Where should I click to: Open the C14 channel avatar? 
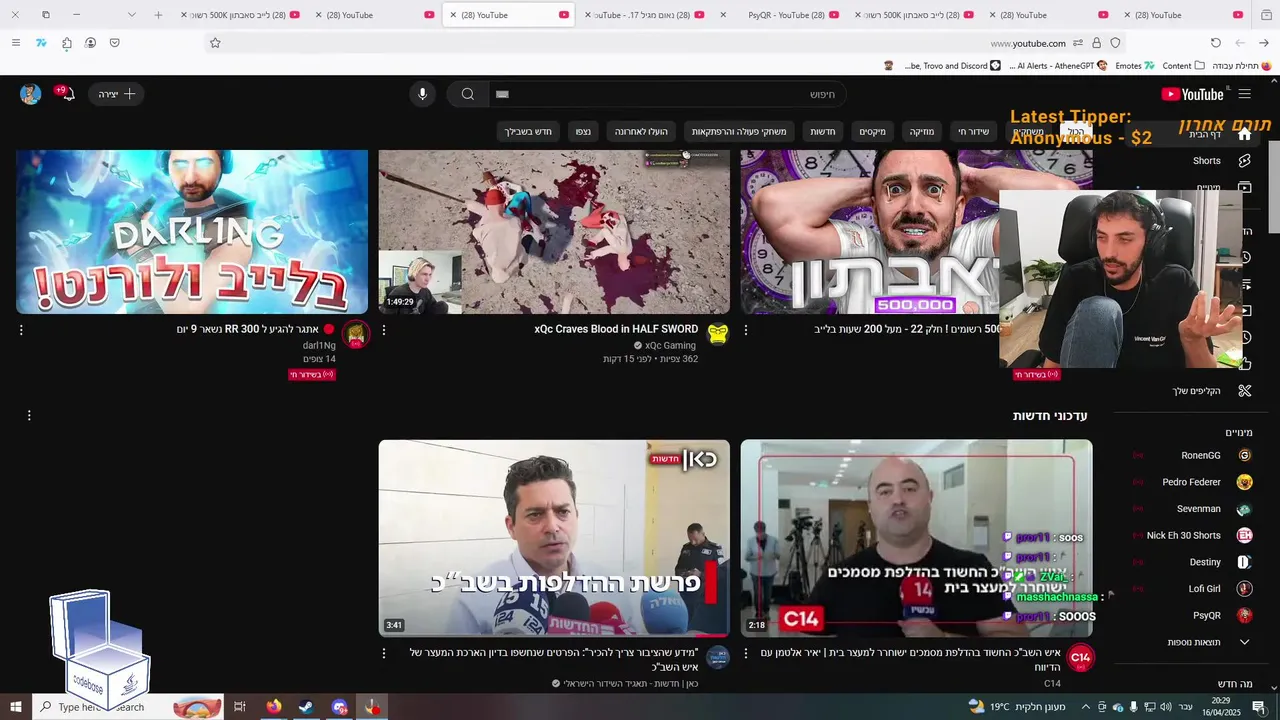(1080, 657)
